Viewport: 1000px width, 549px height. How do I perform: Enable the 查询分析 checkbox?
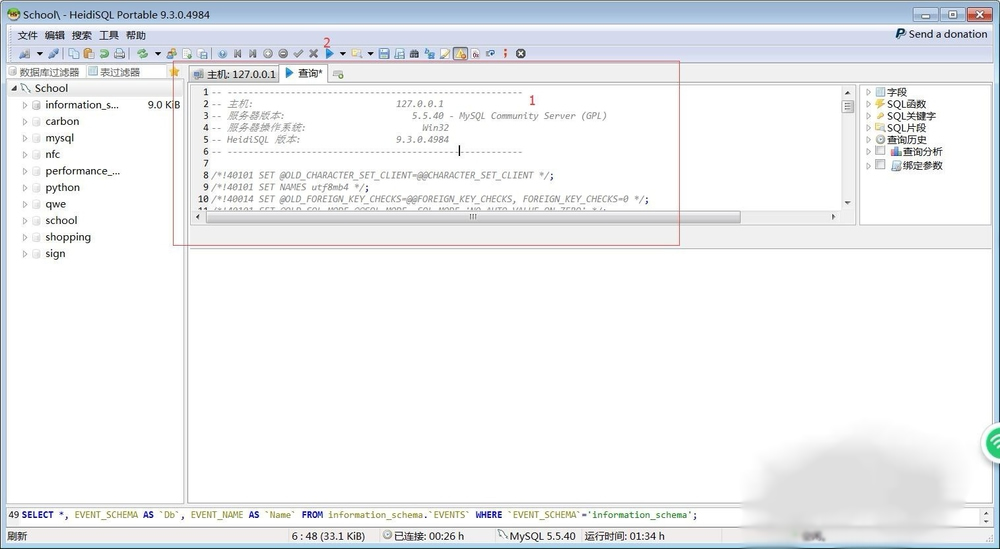coord(880,152)
